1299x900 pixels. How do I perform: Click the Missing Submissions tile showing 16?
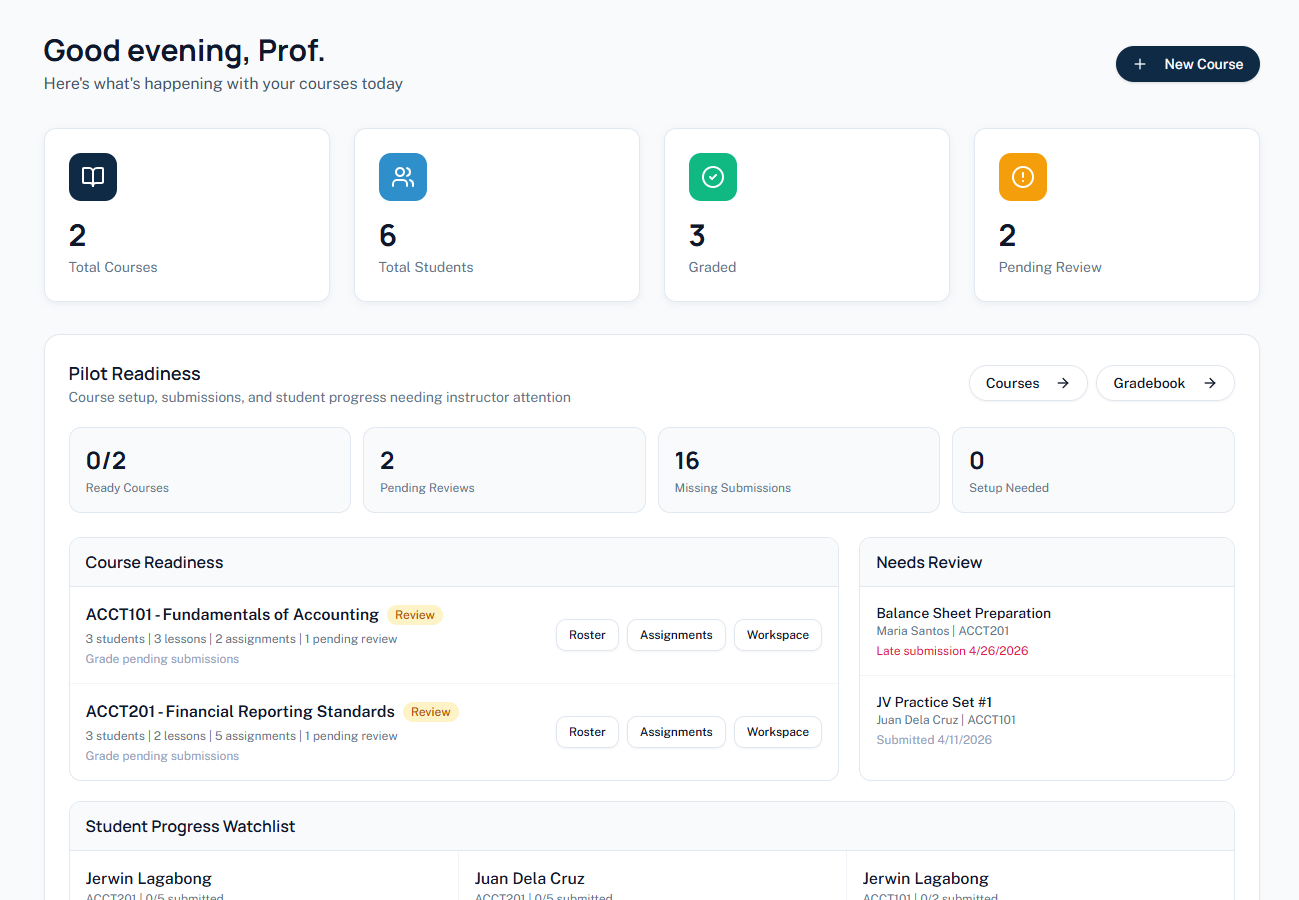click(799, 470)
